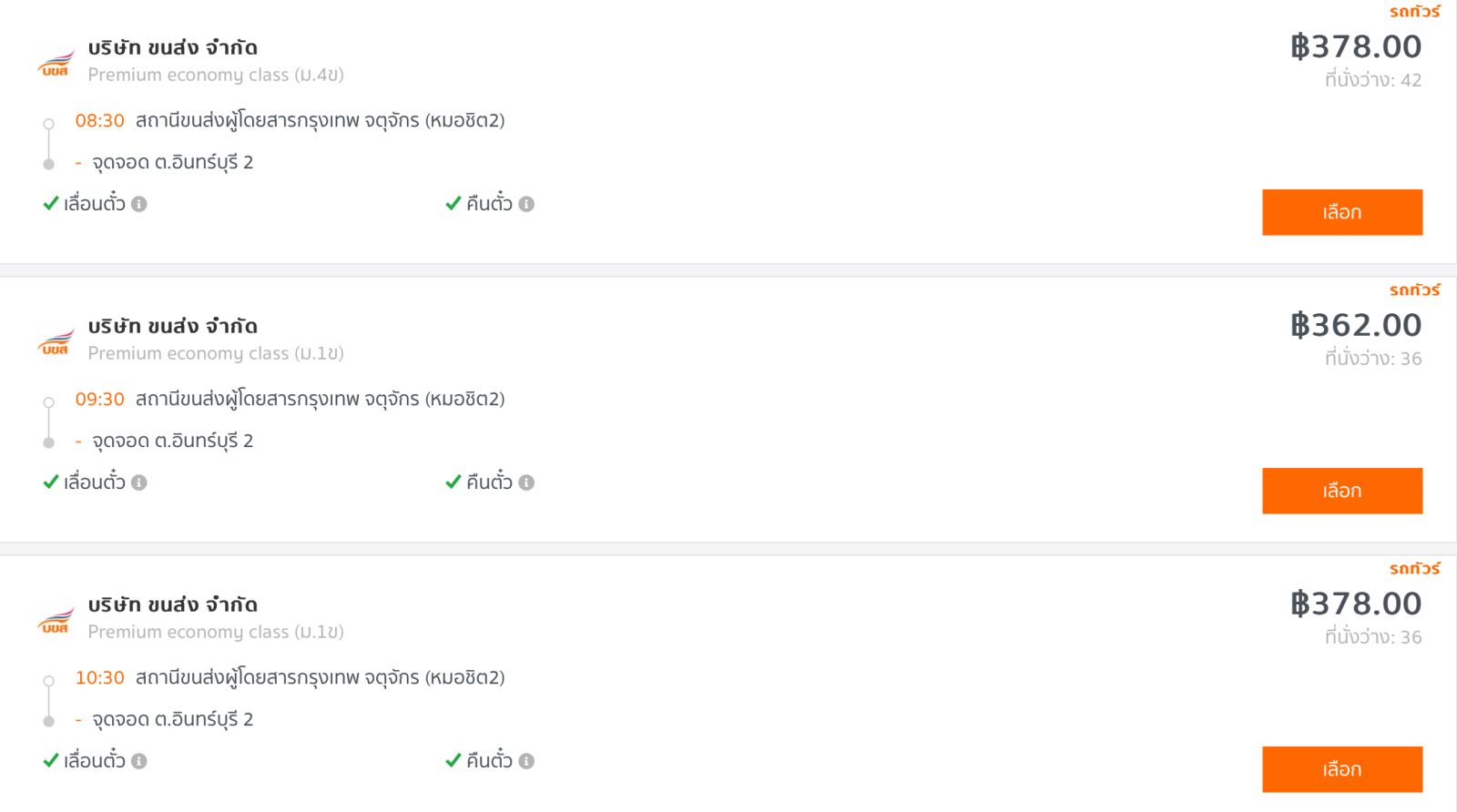Screen dimensions: 1457x812
Task: Click info icon beside เลื่อนตั๋ว on 10:30 trip
Action: (139, 761)
